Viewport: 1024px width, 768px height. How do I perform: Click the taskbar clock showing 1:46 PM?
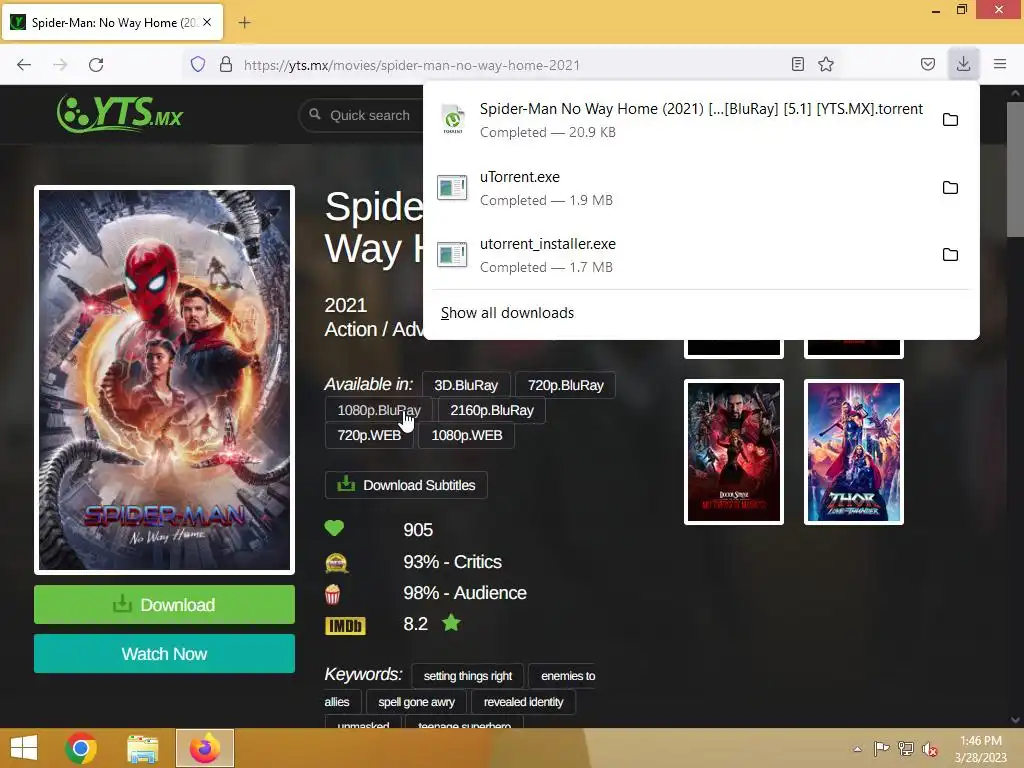980,749
